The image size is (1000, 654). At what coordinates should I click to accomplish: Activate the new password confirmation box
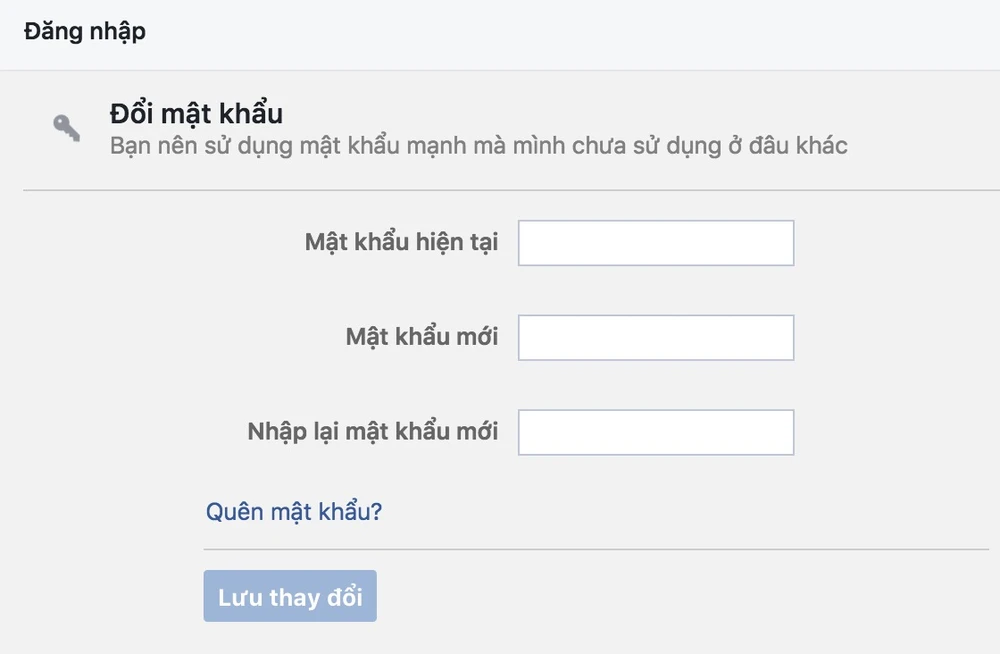click(x=655, y=432)
